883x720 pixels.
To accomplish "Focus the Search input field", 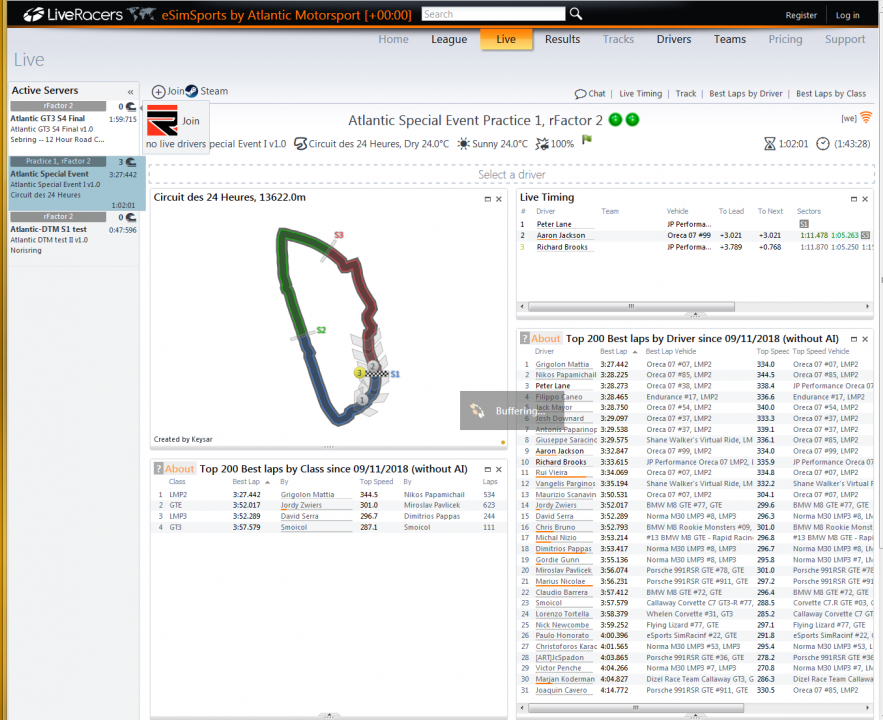I will point(493,14).
